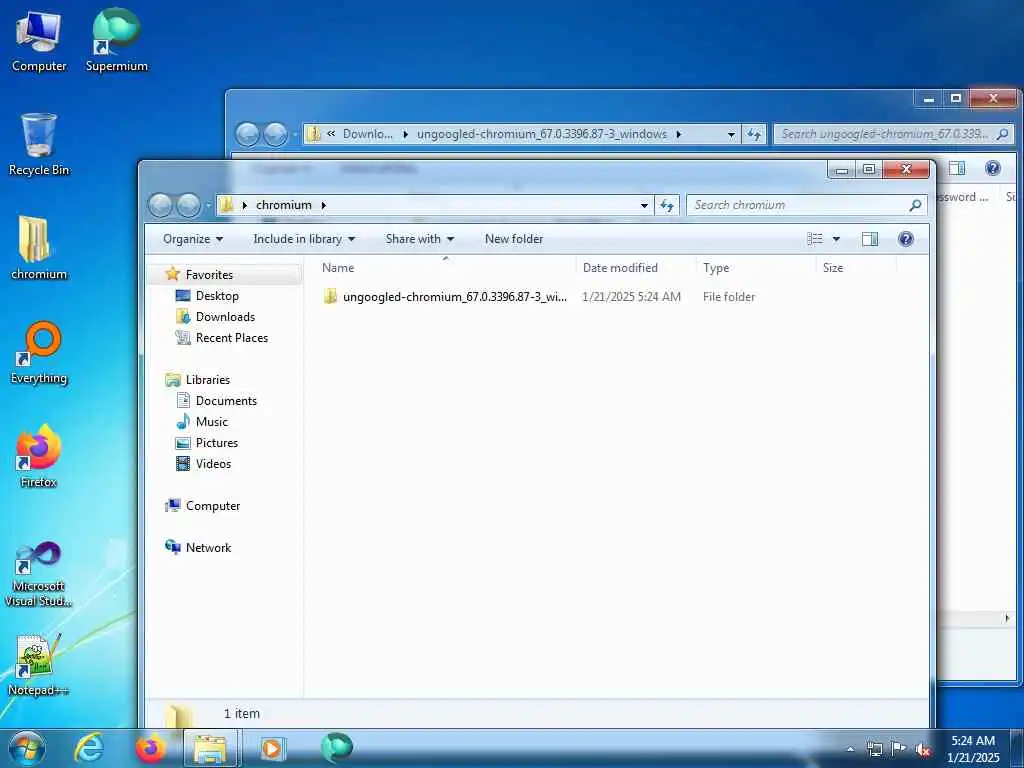Open help in the rear Explorer window
The height and width of the screenshot is (768, 1024).
993,168
